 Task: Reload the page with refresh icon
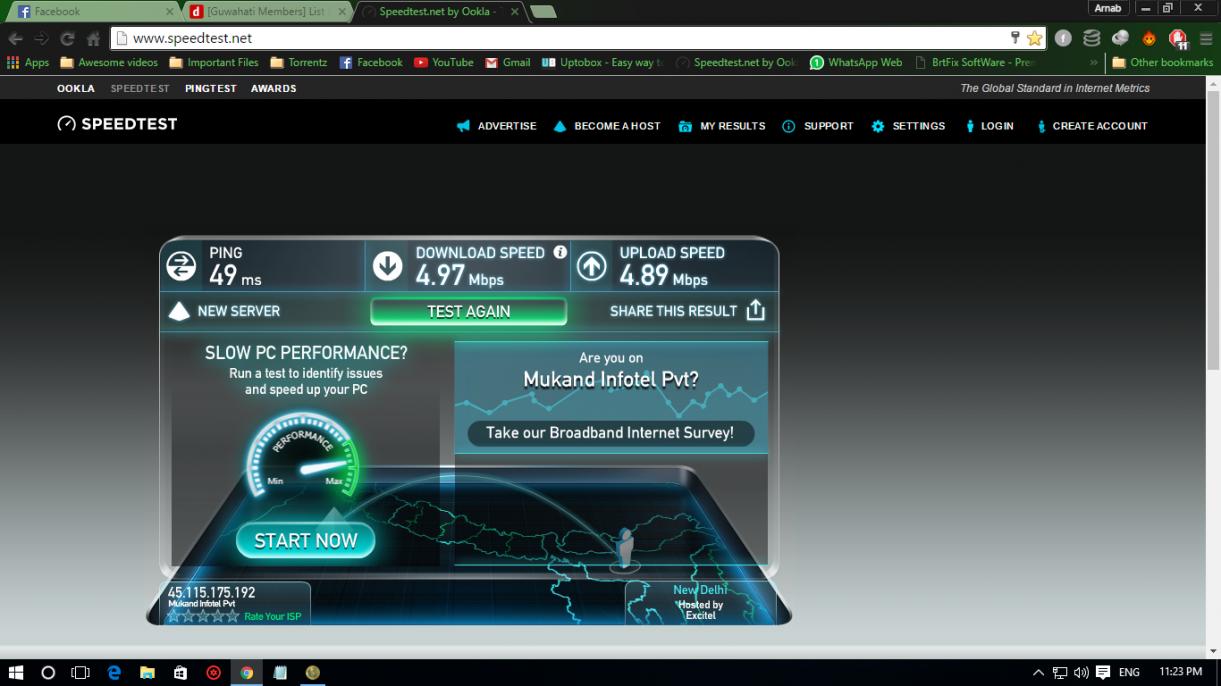pyautogui.click(x=67, y=38)
